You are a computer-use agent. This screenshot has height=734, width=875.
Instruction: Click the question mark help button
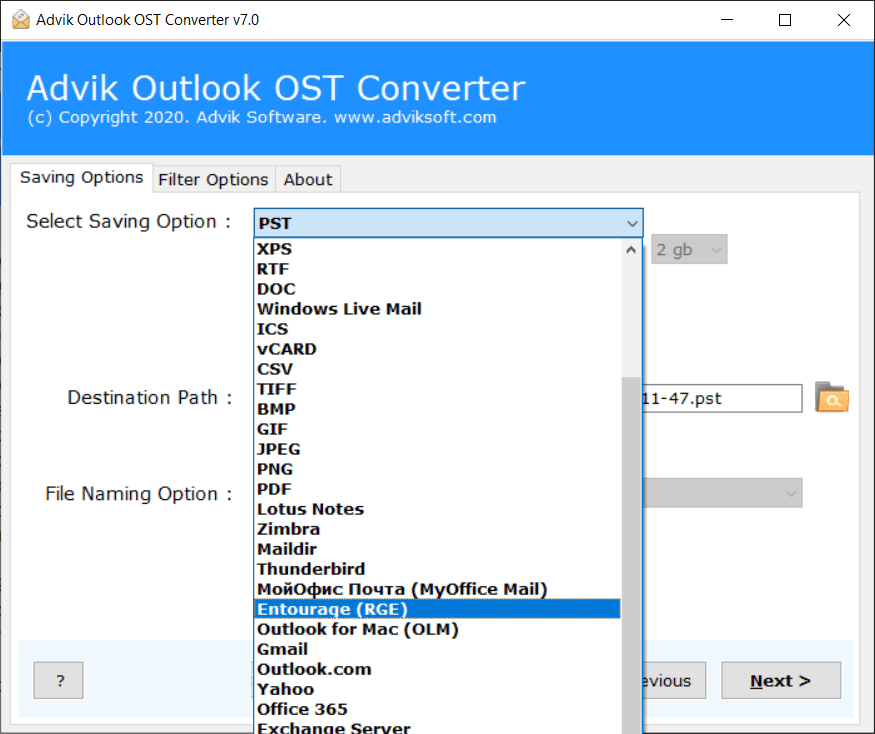point(59,680)
